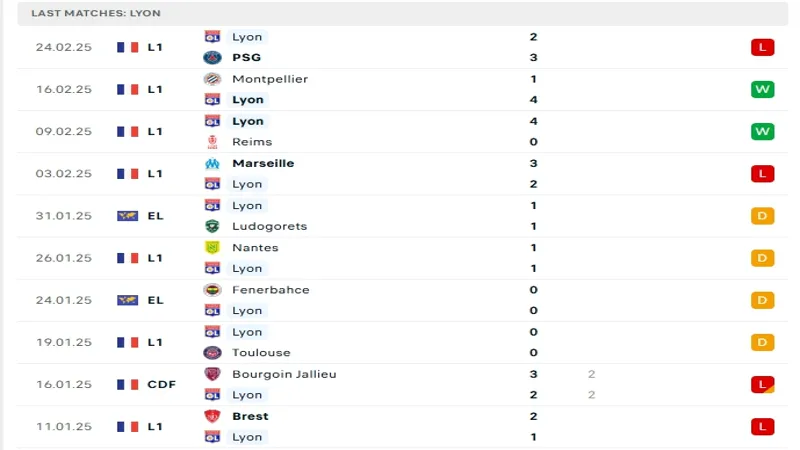Click the Brest club crest icon
Screen dimensions: 800x450
pyautogui.click(x=212, y=416)
